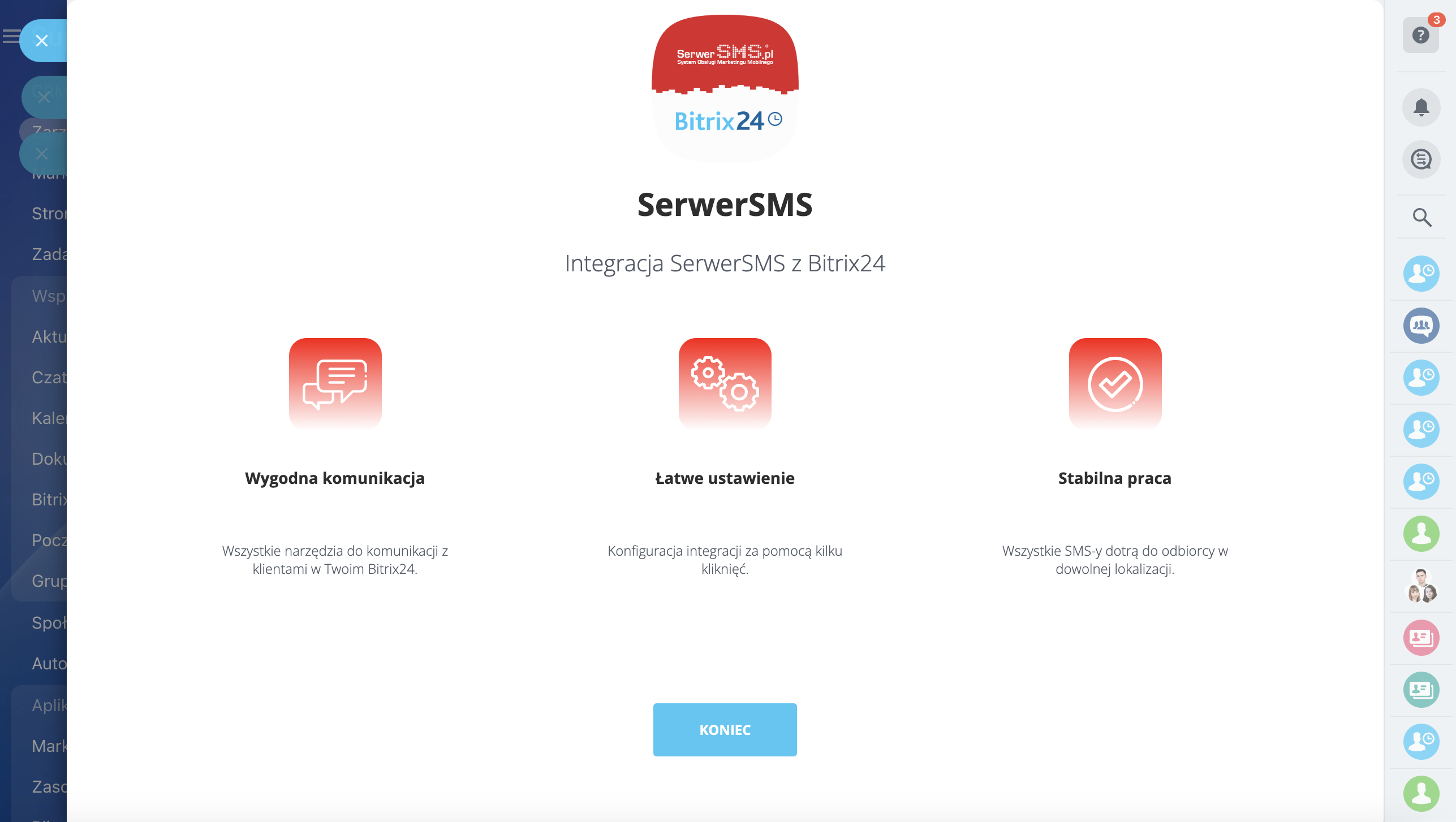This screenshot has width=1456, height=822.
Task: Open the help question mark icon
Action: pyautogui.click(x=1420, y=36)
